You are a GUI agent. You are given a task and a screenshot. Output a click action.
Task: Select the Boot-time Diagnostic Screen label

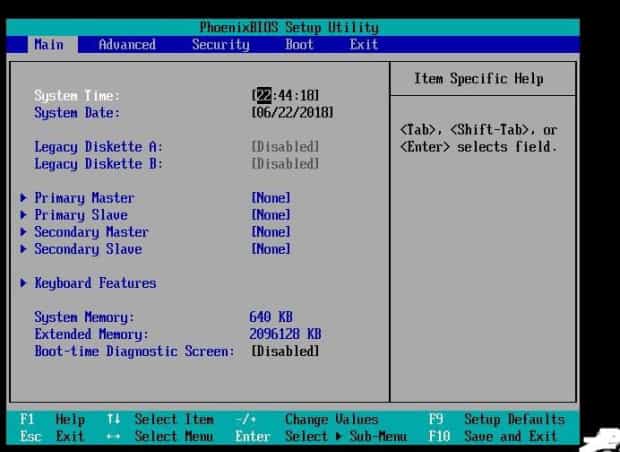coord(134,351)
